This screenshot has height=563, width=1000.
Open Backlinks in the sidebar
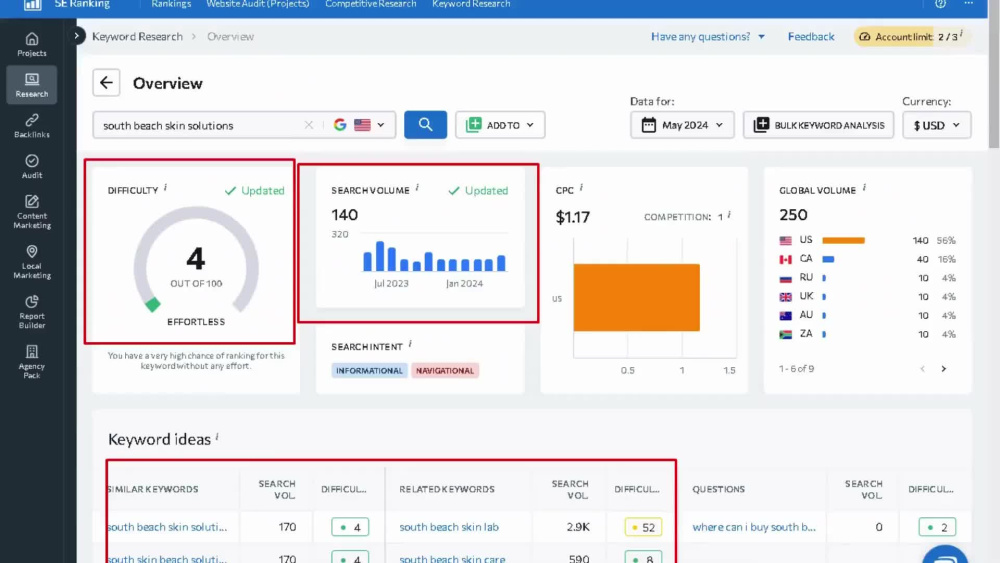(32, 126)
